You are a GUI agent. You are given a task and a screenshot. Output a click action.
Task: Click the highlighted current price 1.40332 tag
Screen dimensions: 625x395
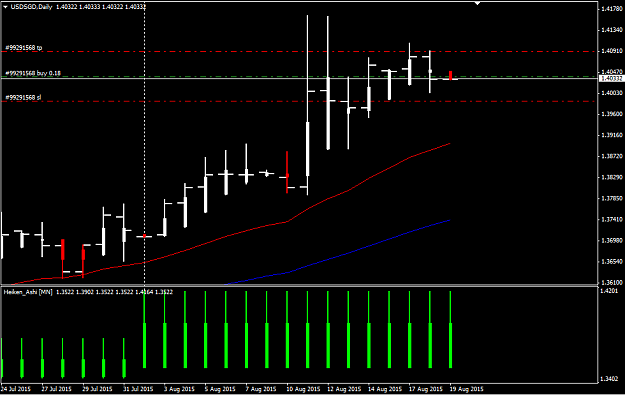coord(611,79)
